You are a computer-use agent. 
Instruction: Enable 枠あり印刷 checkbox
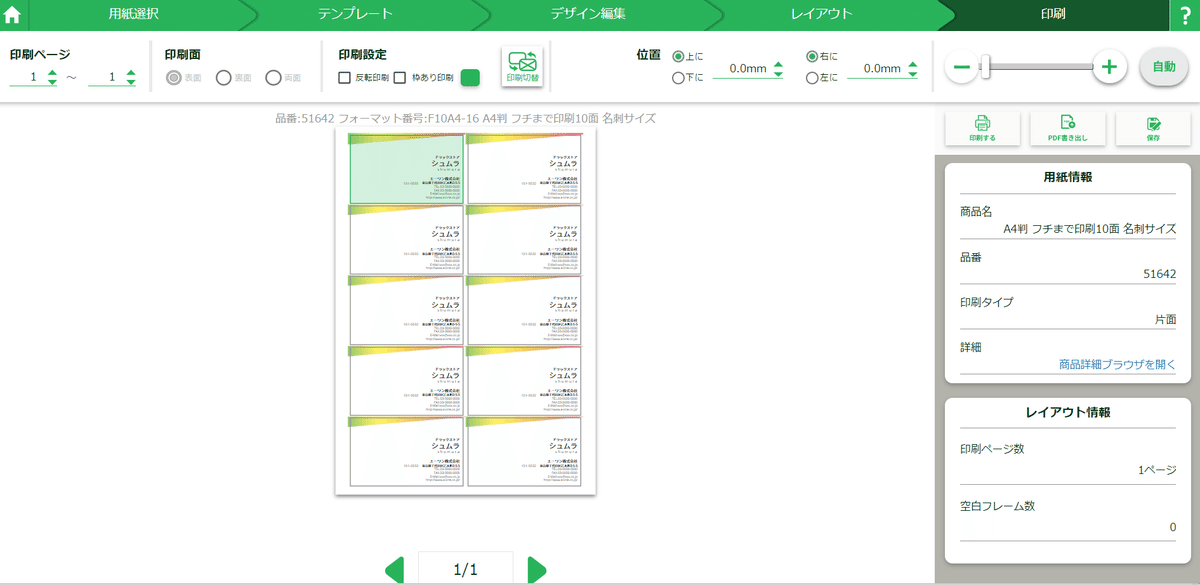400,77
